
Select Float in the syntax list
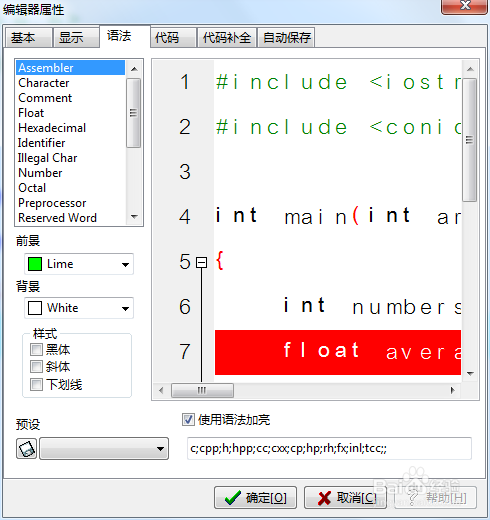[x=71, y=113]
